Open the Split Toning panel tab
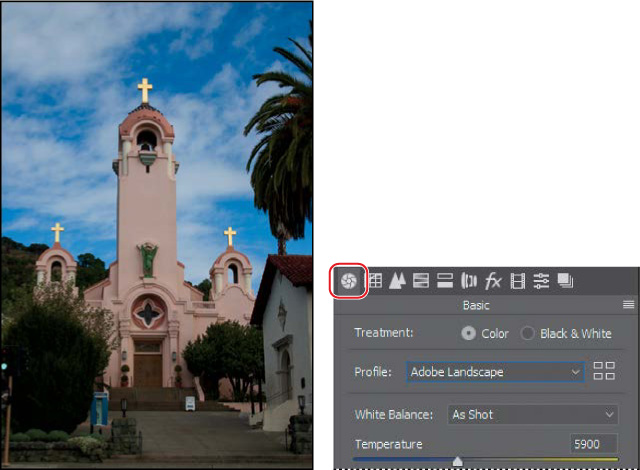 click(444, 281)
